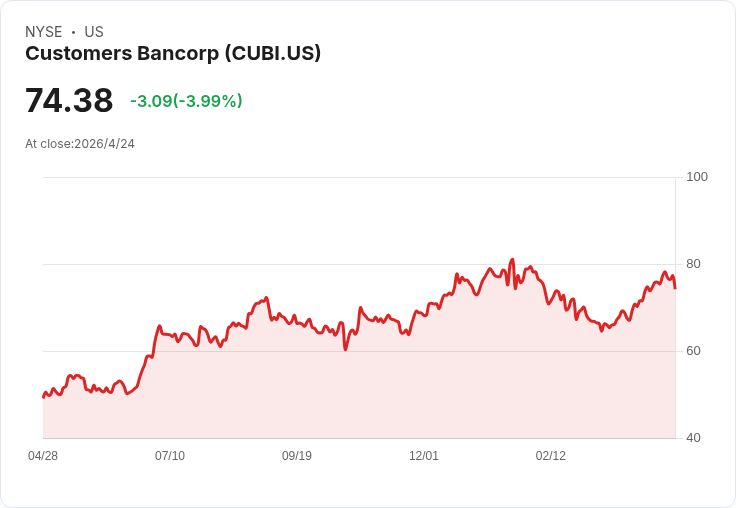
Task: Click the -3.09(-3.99%) change value
Action: [x=186, y=101]
